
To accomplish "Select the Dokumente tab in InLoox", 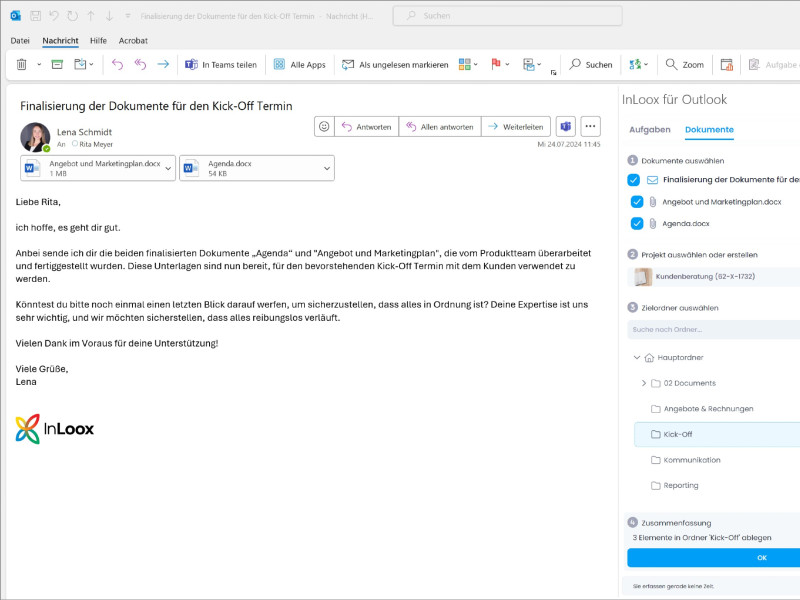I will point(709,130).
